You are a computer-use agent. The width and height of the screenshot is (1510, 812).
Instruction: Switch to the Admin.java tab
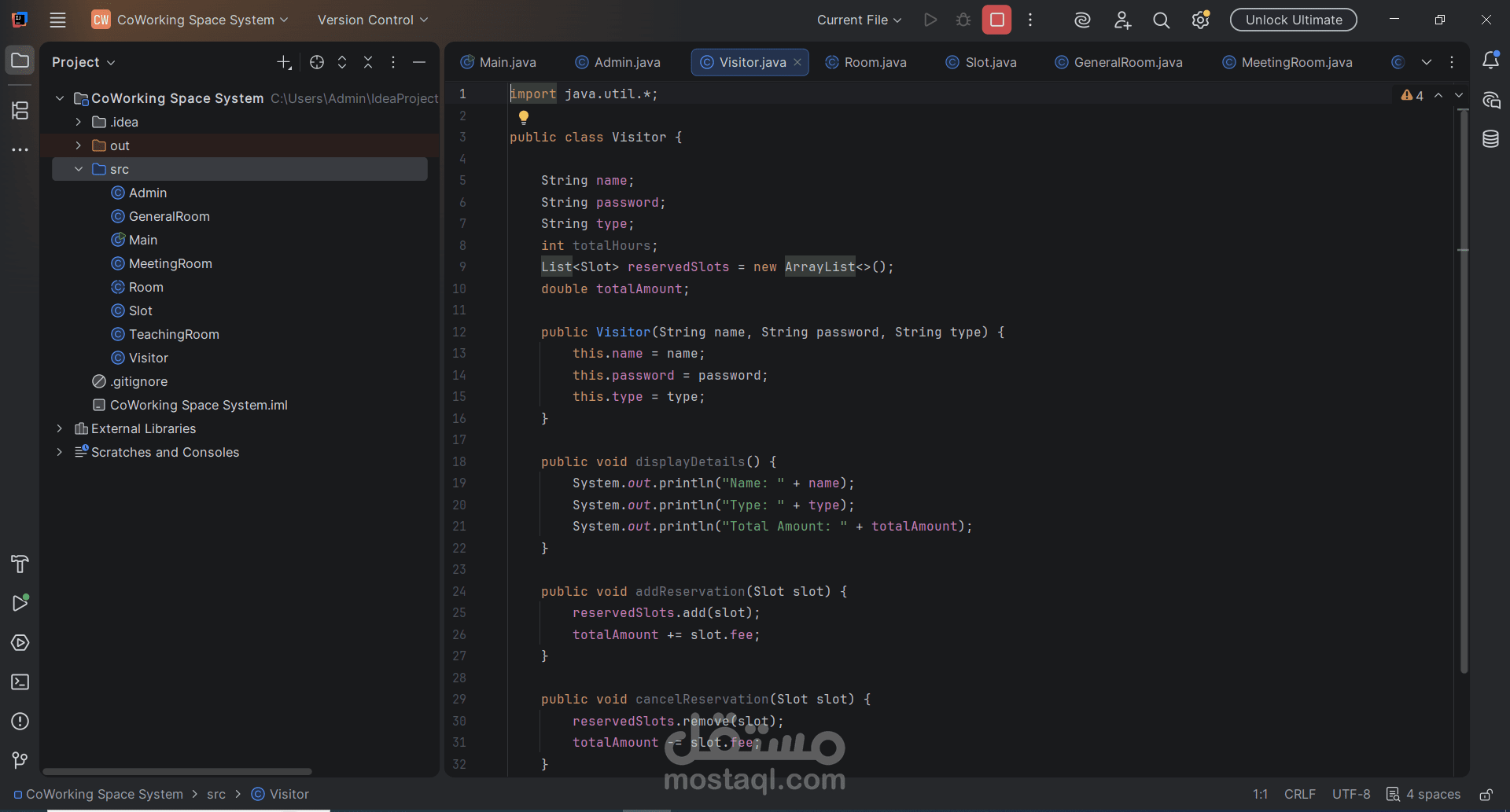[x=618, y=62]
